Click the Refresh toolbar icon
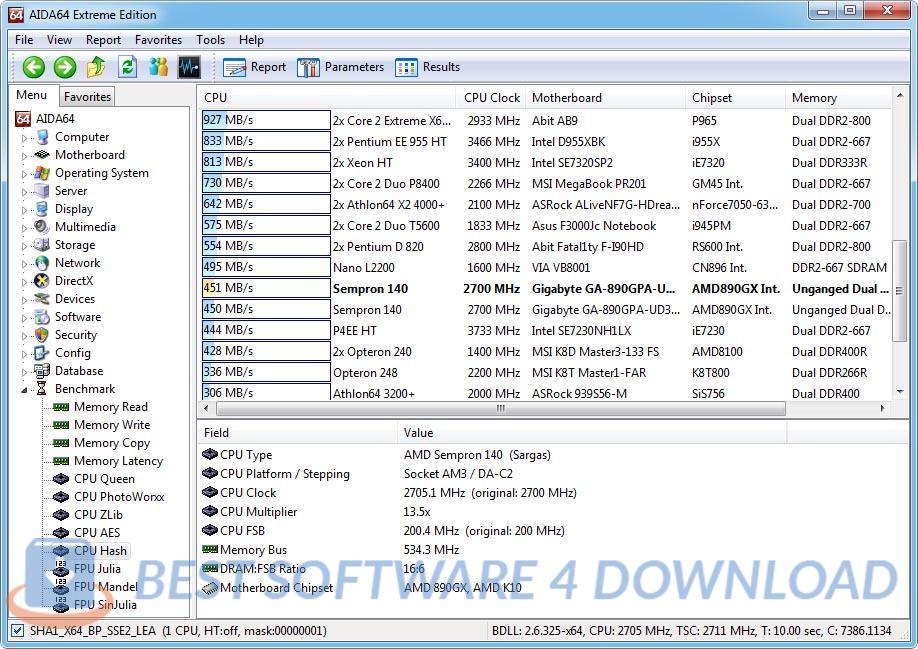 click(128, 67)
